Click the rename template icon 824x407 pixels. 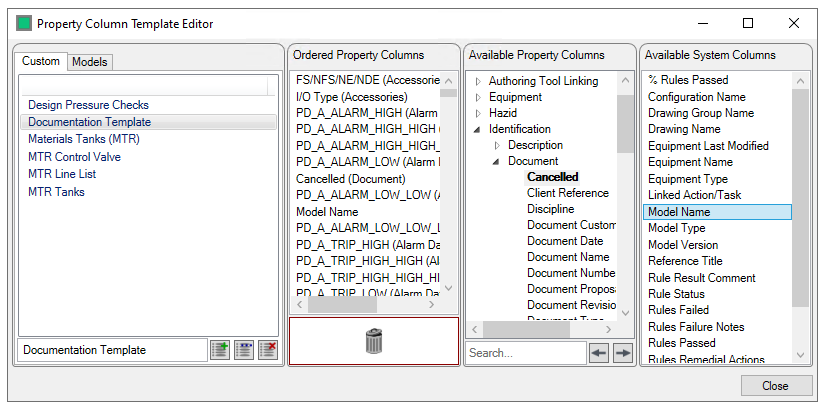[x=243, y=350]
